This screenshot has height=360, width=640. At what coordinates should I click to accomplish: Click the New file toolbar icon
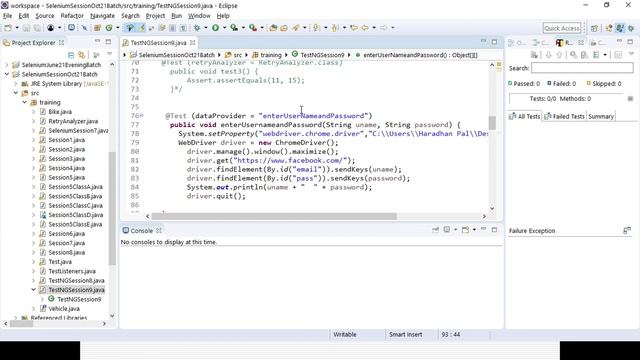pyautogui.click(x=8, y=28)
